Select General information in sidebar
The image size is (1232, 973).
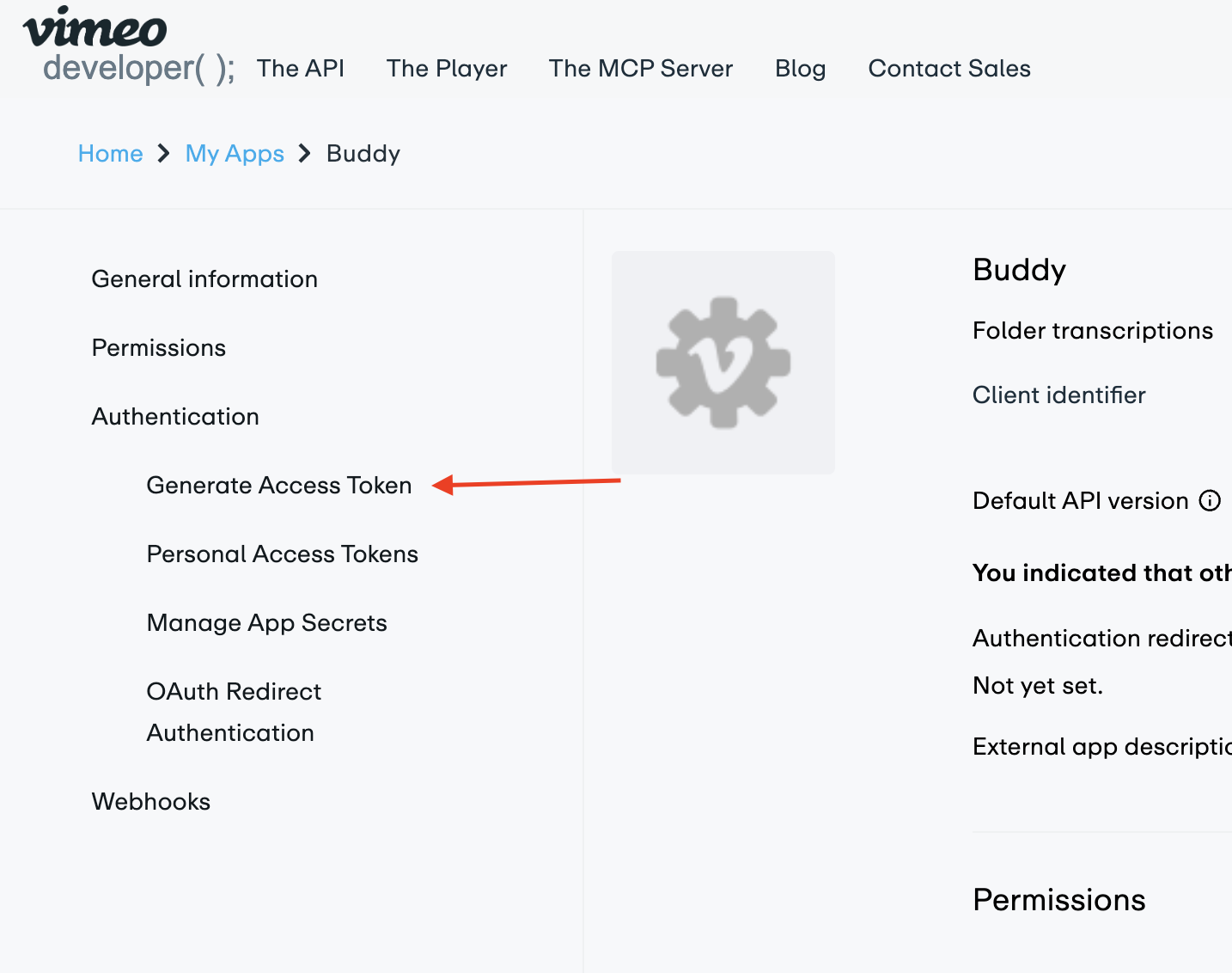click(x=204, y=279)
